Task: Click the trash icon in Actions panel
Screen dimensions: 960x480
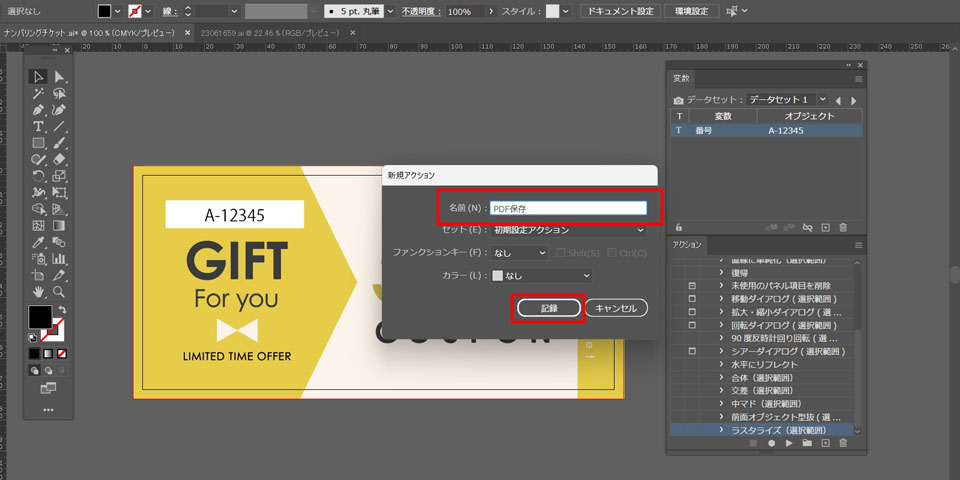Action: tap(843, 442)
